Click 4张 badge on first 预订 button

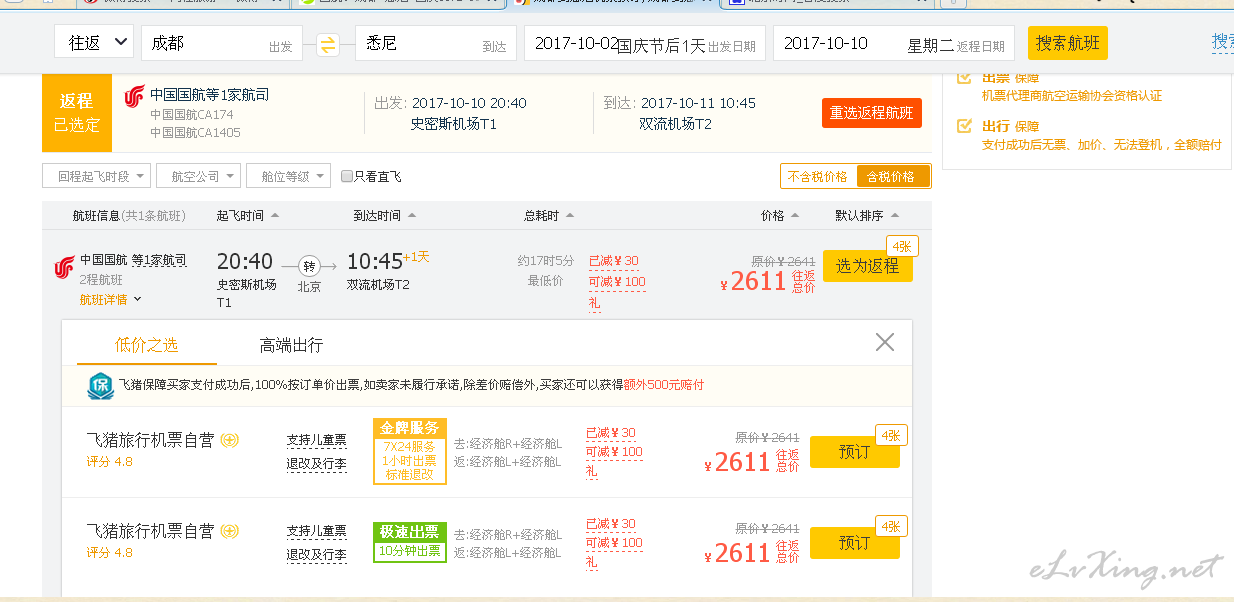(x=890, y=435)
